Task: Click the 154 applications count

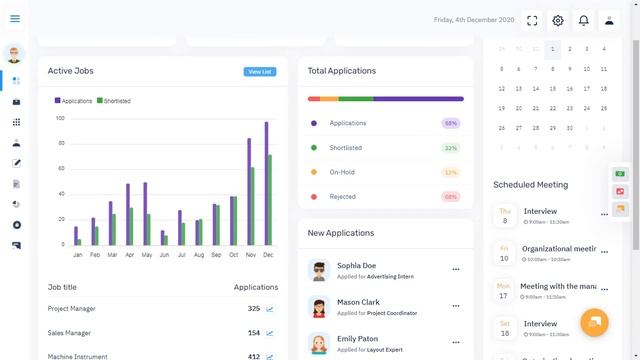Action: [253, 333]
